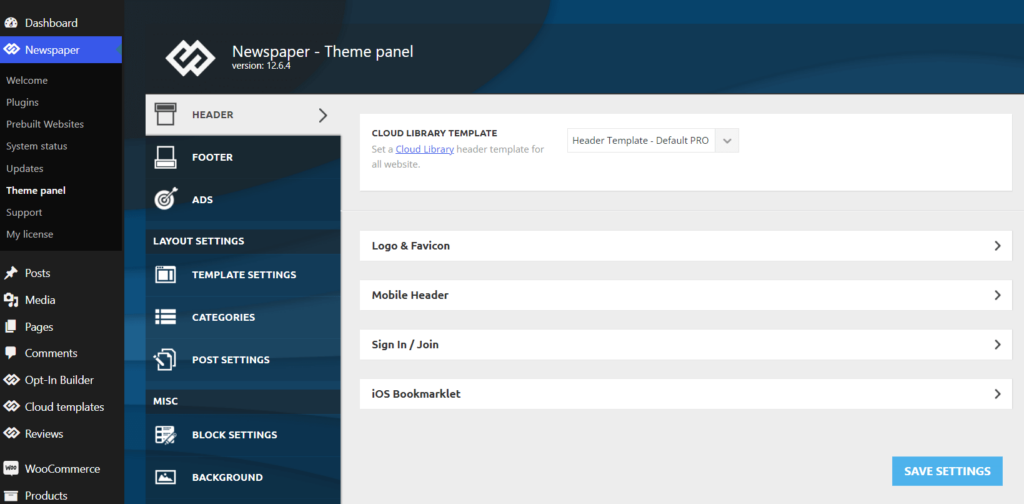Go to Media in admin menu
This screenshot has height=504, width=1024.
(61, 300)
